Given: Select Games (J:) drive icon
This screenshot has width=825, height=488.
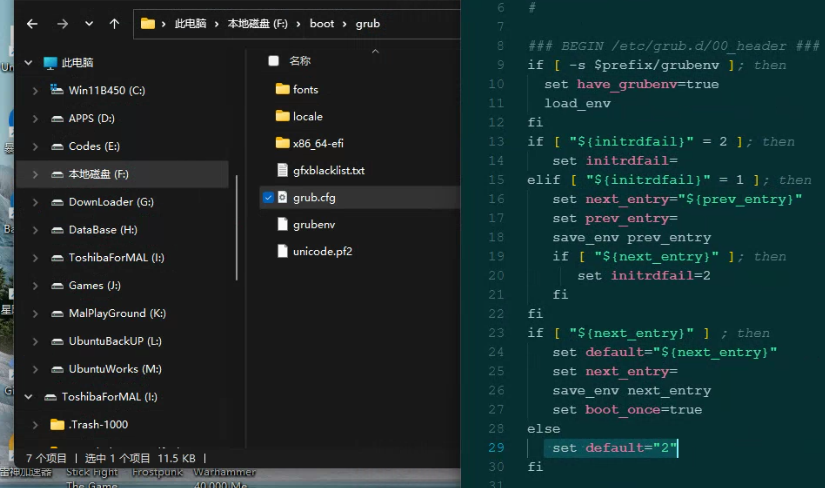Looking at the screenshot, I should [57, 286].
